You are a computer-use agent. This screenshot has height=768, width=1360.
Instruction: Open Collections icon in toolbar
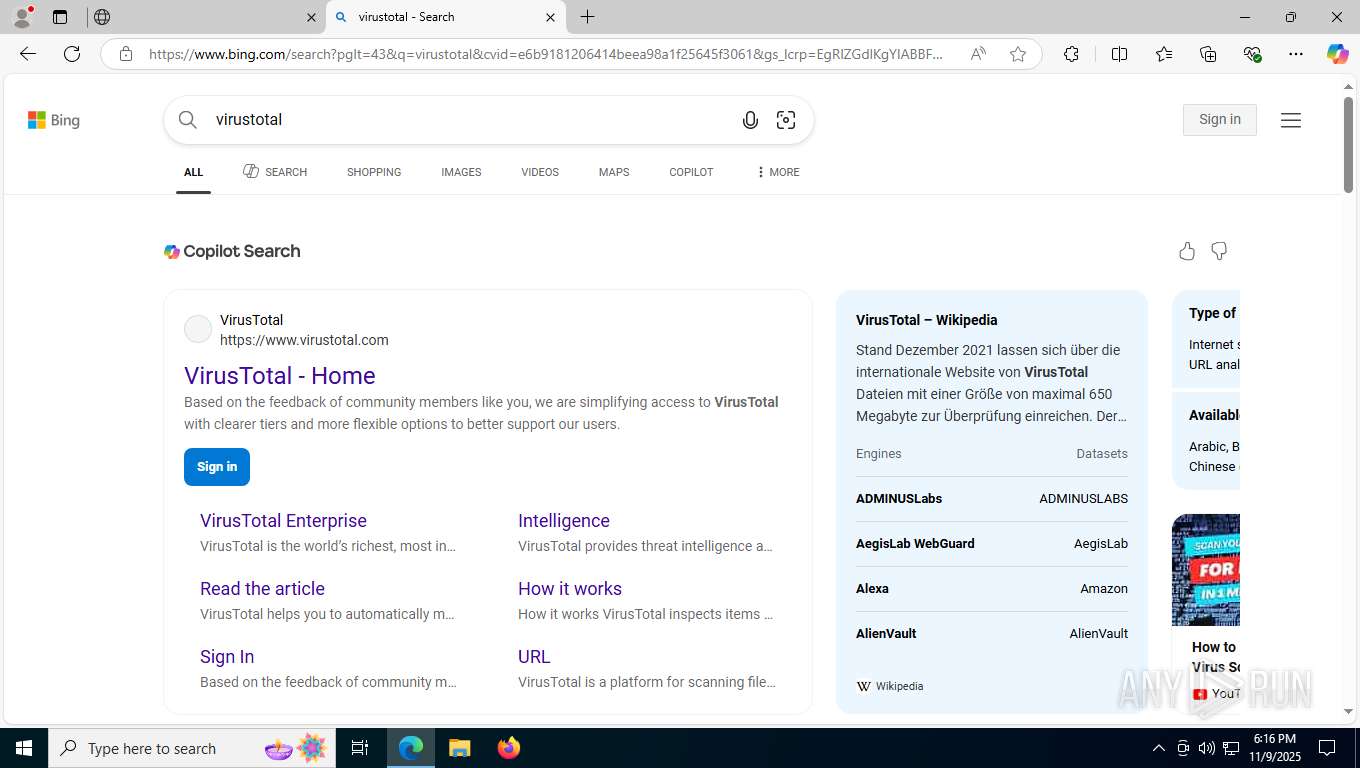point(1208,54)
